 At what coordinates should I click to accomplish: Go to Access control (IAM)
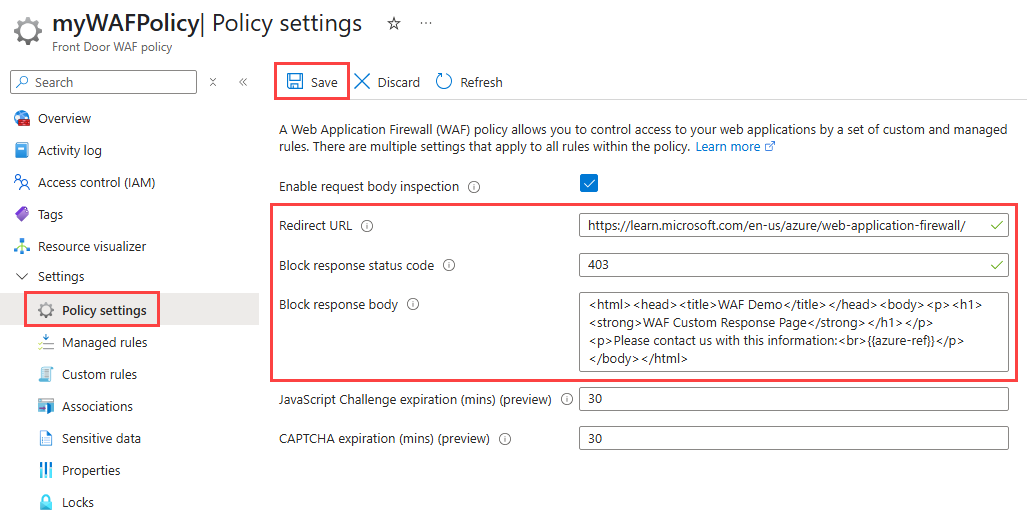(96, 182)
